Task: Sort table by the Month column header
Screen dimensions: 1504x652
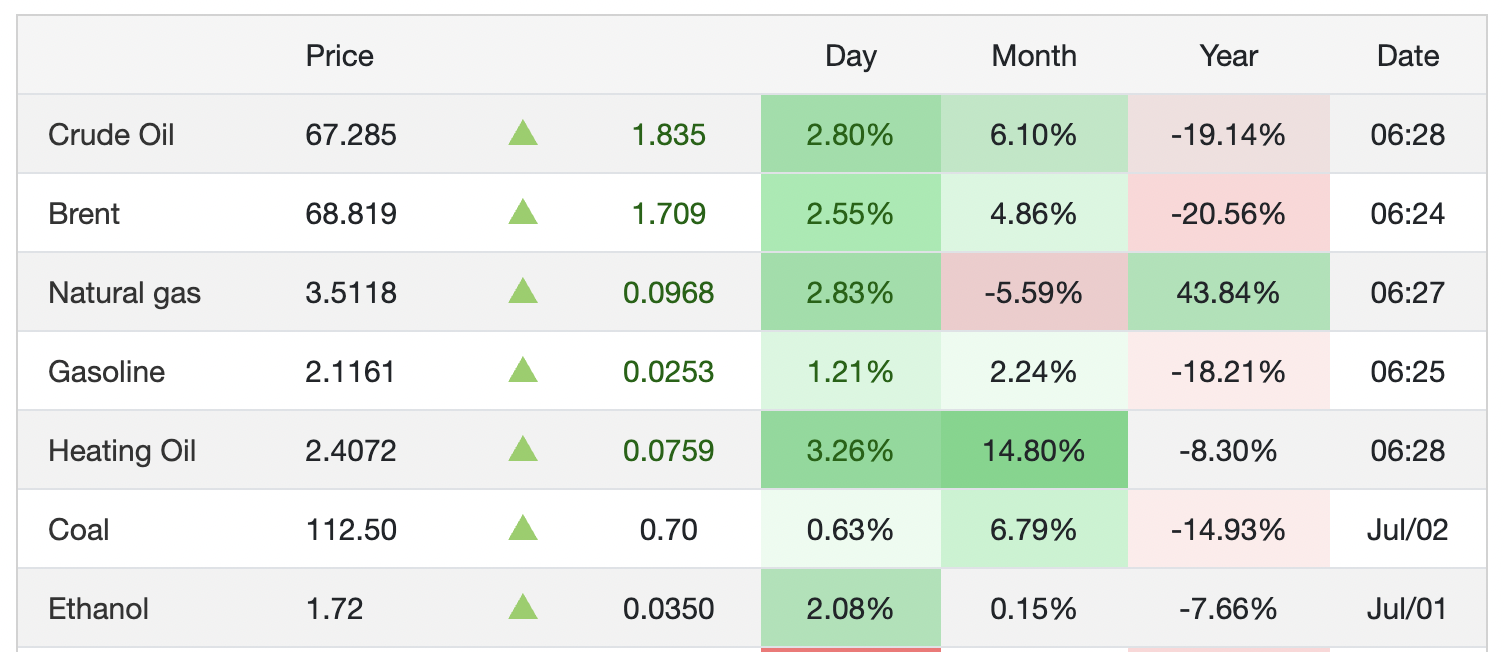Action: click(x=1034, y=56)
